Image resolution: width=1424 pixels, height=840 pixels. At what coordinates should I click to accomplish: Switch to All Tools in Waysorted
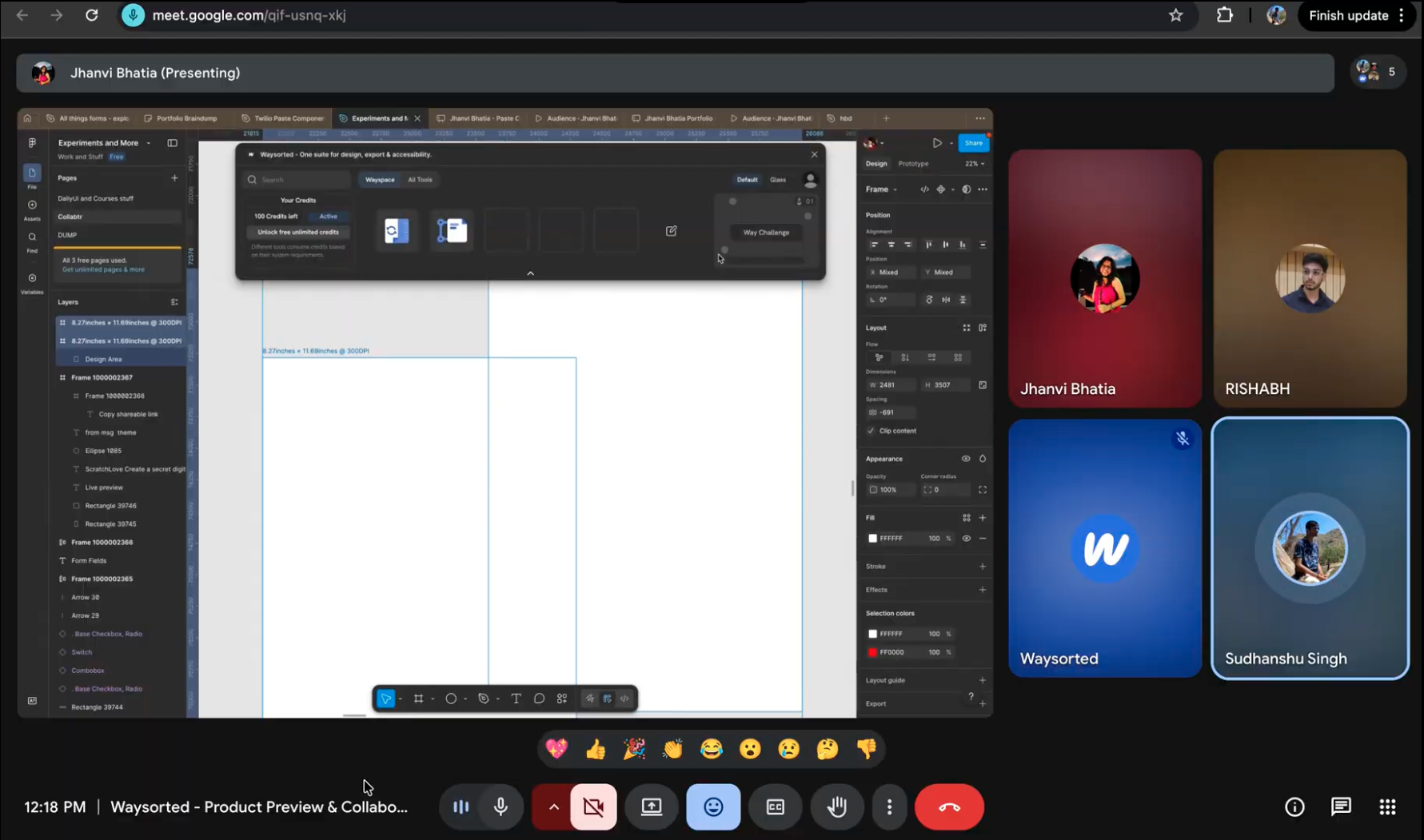[420, 180]
